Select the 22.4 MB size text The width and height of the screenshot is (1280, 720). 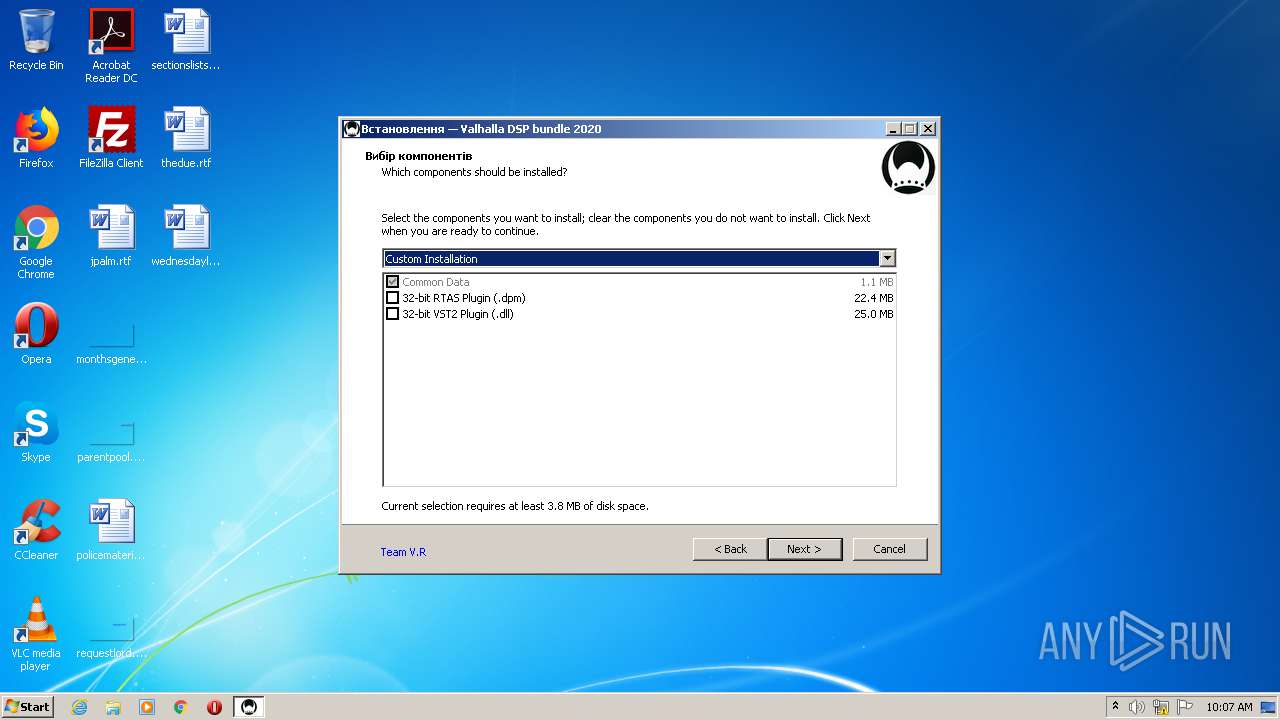874,298
